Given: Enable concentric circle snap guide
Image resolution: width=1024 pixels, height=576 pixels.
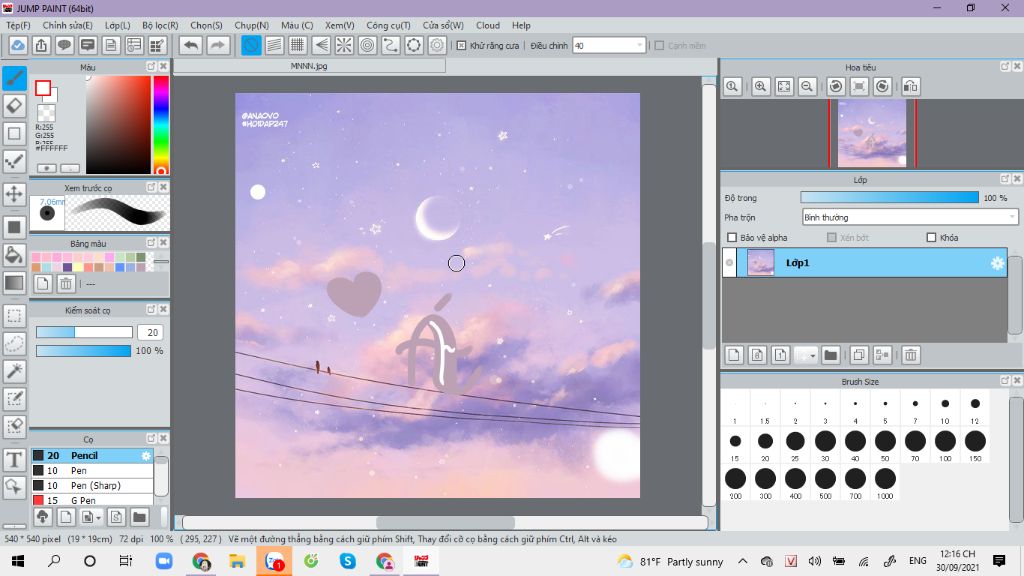Looking at the screenshot, I should (368, 45).
